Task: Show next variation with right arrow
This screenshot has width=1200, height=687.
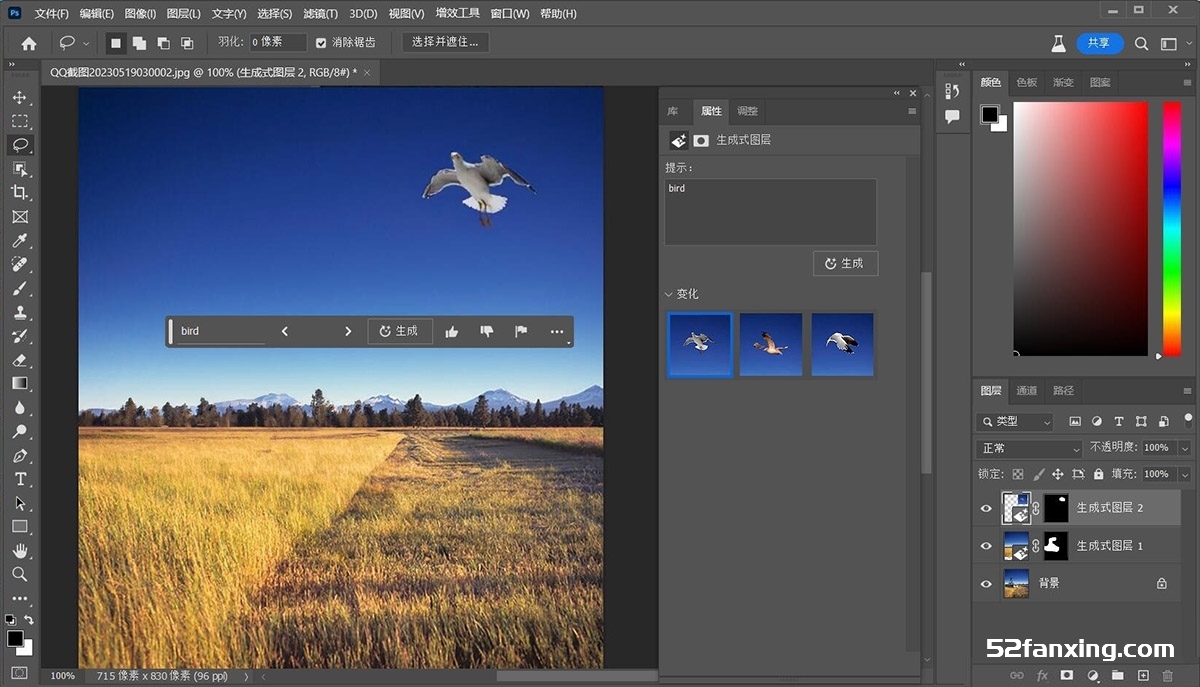Action: click(348, 331)
